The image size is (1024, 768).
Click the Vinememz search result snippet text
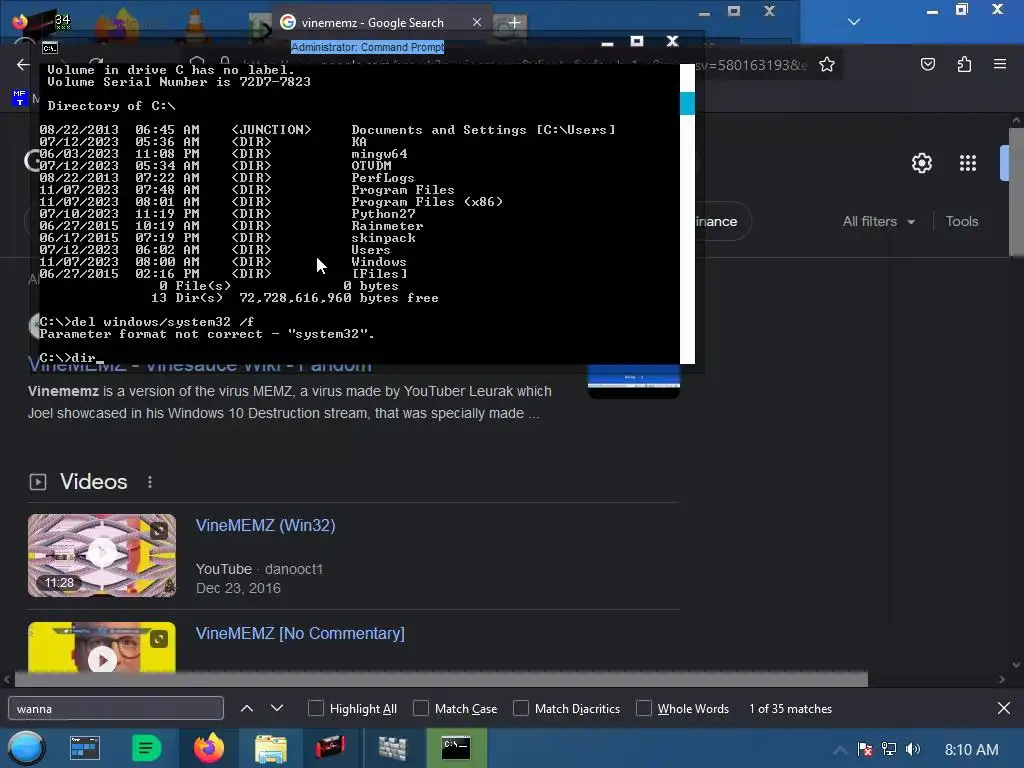coord(289,402)
